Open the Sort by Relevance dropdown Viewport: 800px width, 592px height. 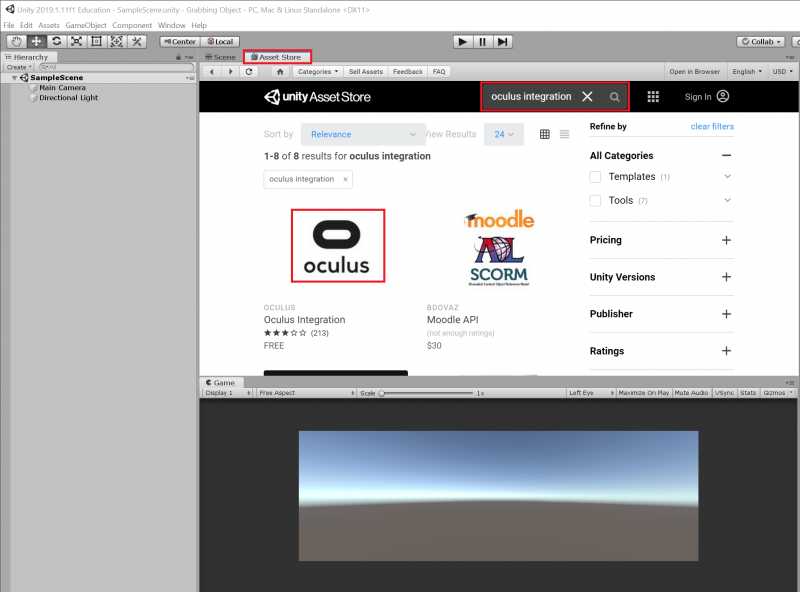pyautogui.click(x=363, y=134)
